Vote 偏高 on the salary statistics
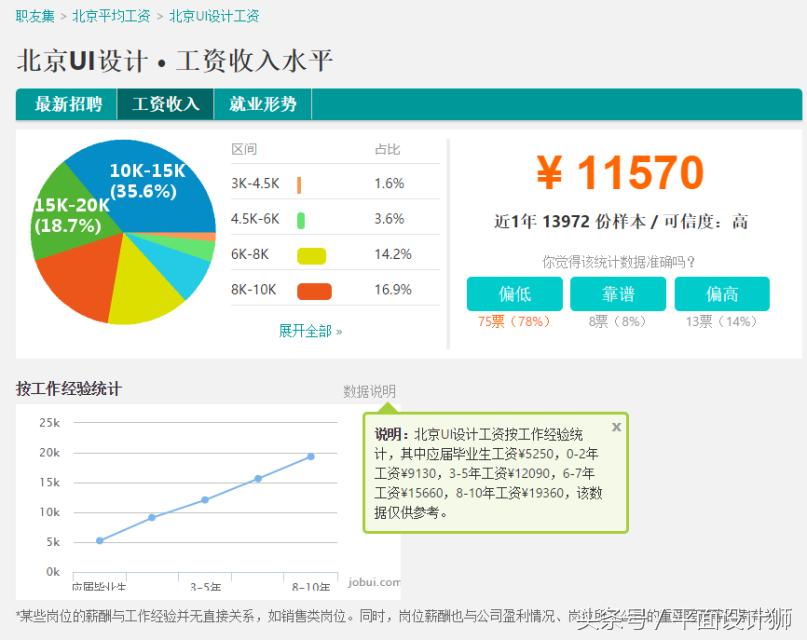Screen dimensions: 807x640 tap(722, 294)
